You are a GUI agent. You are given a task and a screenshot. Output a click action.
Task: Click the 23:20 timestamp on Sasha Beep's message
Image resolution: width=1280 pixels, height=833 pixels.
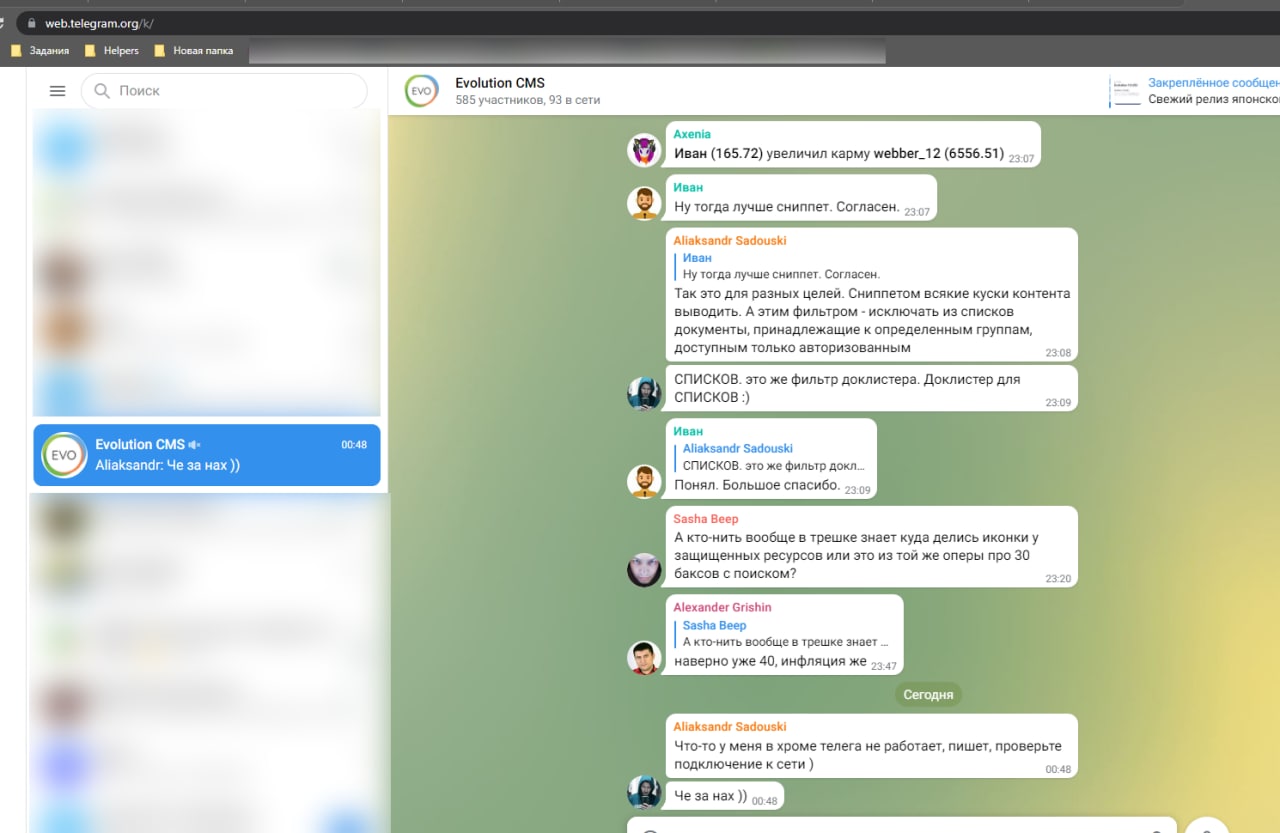coord(1058,579)
